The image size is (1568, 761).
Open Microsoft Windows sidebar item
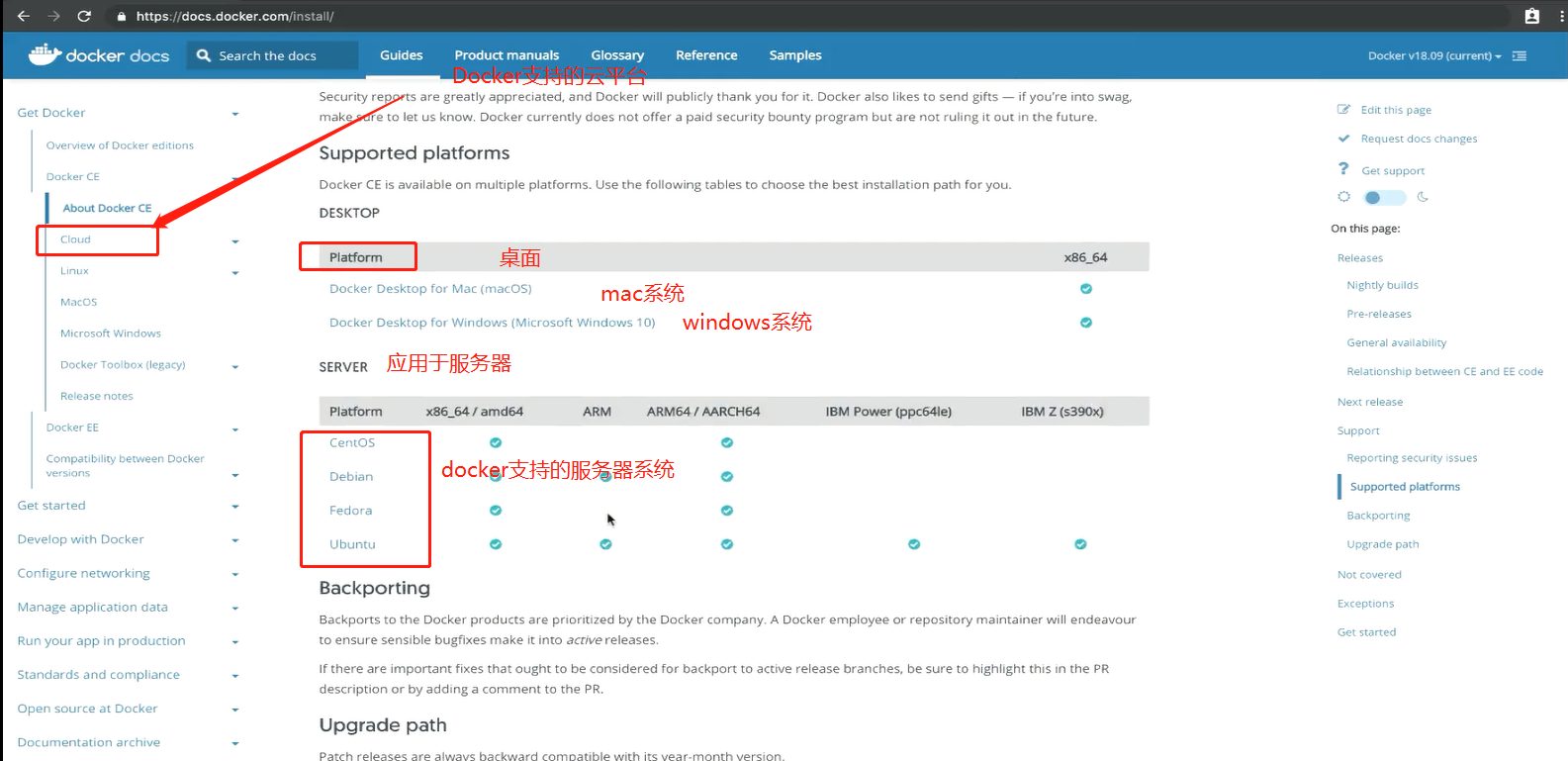click(x=111, y=333)
